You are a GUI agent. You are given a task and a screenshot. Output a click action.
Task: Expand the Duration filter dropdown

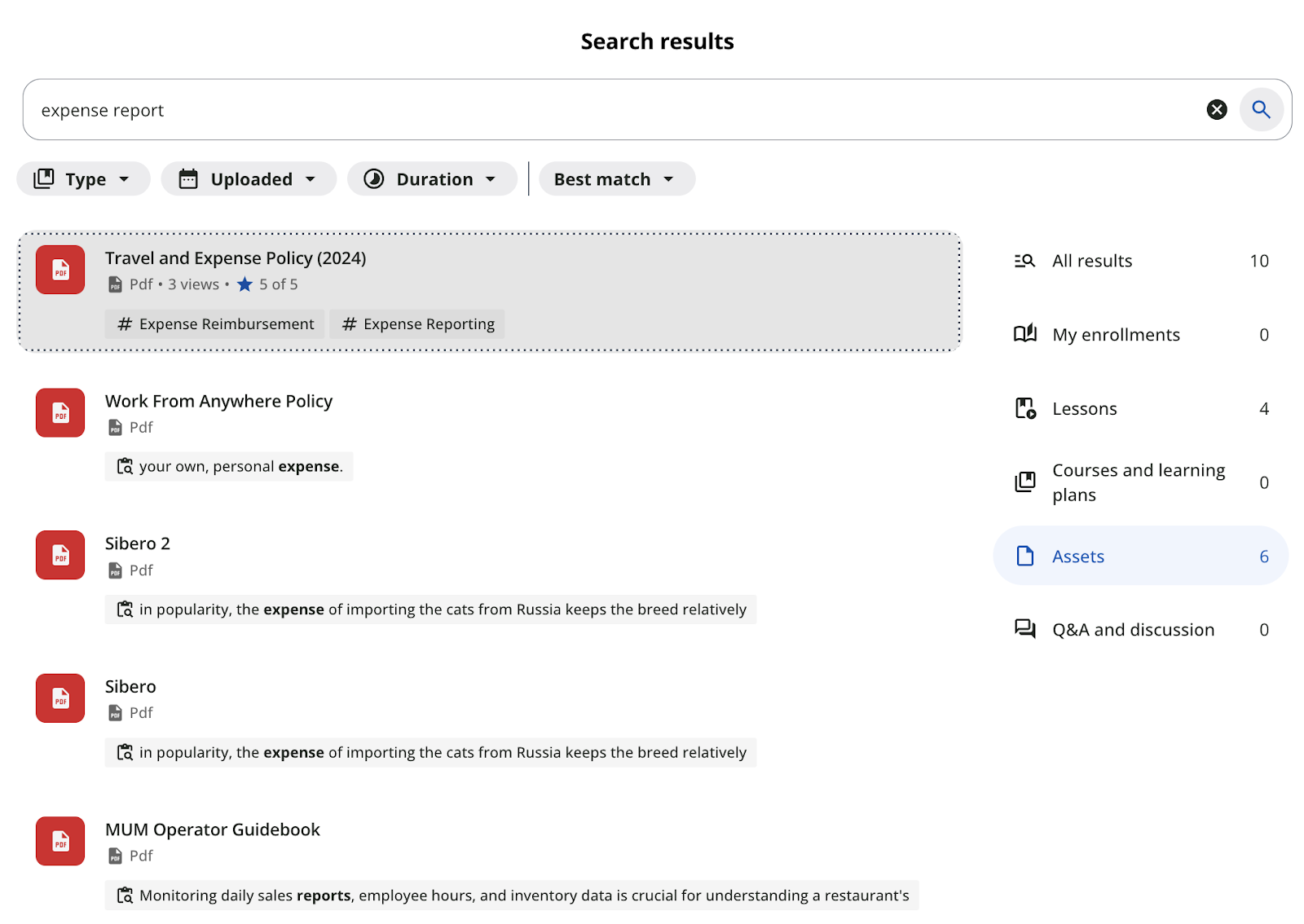pyautogui.click(x=432, y=179)
